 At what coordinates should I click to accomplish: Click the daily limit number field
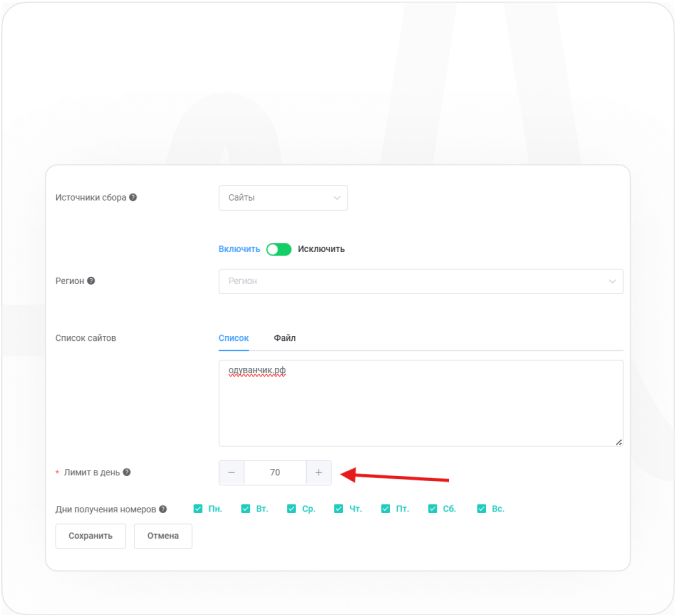point(275,472)
